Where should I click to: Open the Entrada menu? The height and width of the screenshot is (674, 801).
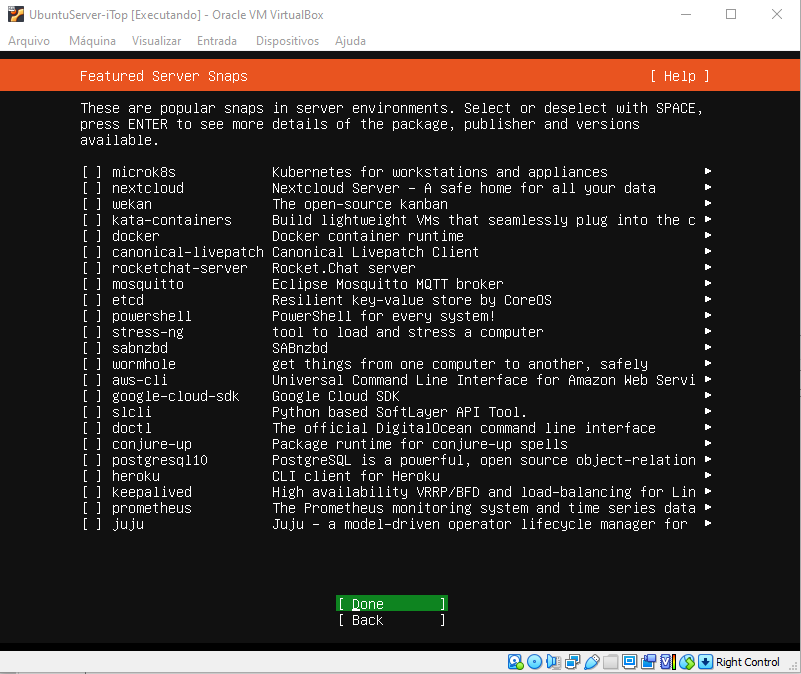tap(217, 41)
